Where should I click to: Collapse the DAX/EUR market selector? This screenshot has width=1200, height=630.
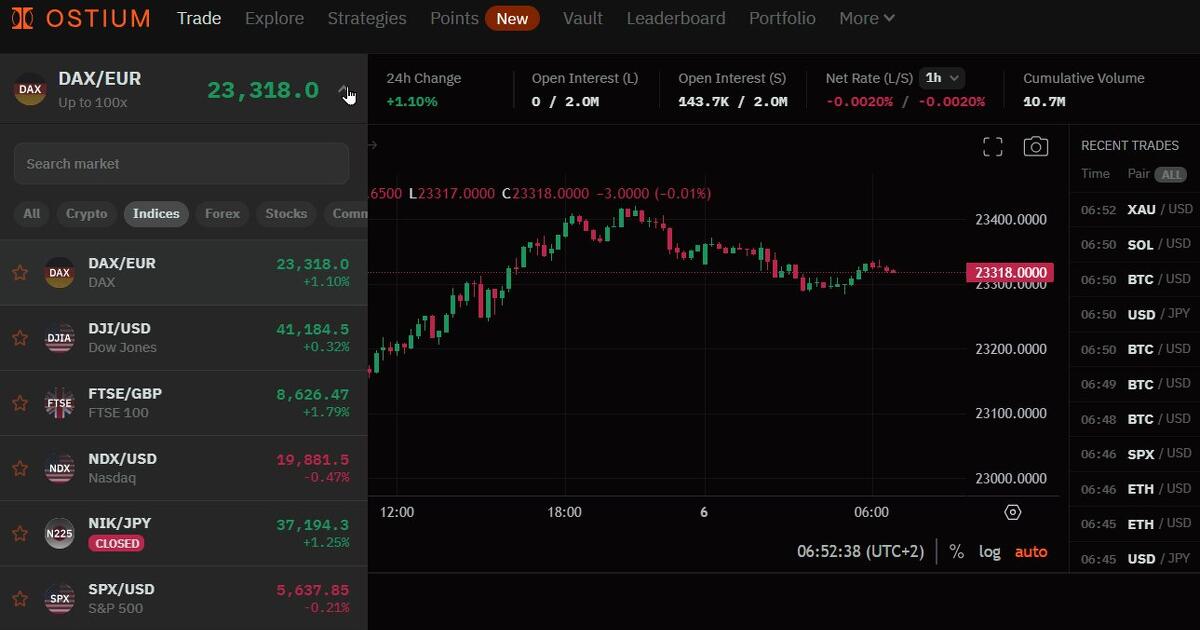(x=344, y=90)
